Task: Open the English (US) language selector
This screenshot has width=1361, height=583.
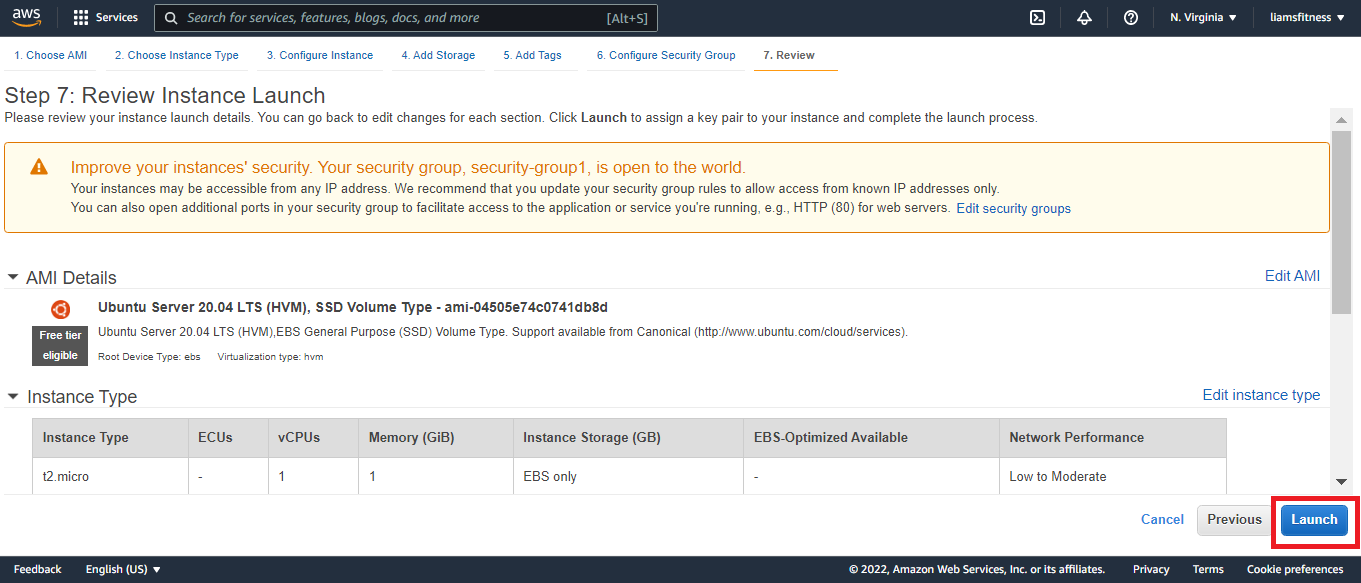Action: coord(123,569)
